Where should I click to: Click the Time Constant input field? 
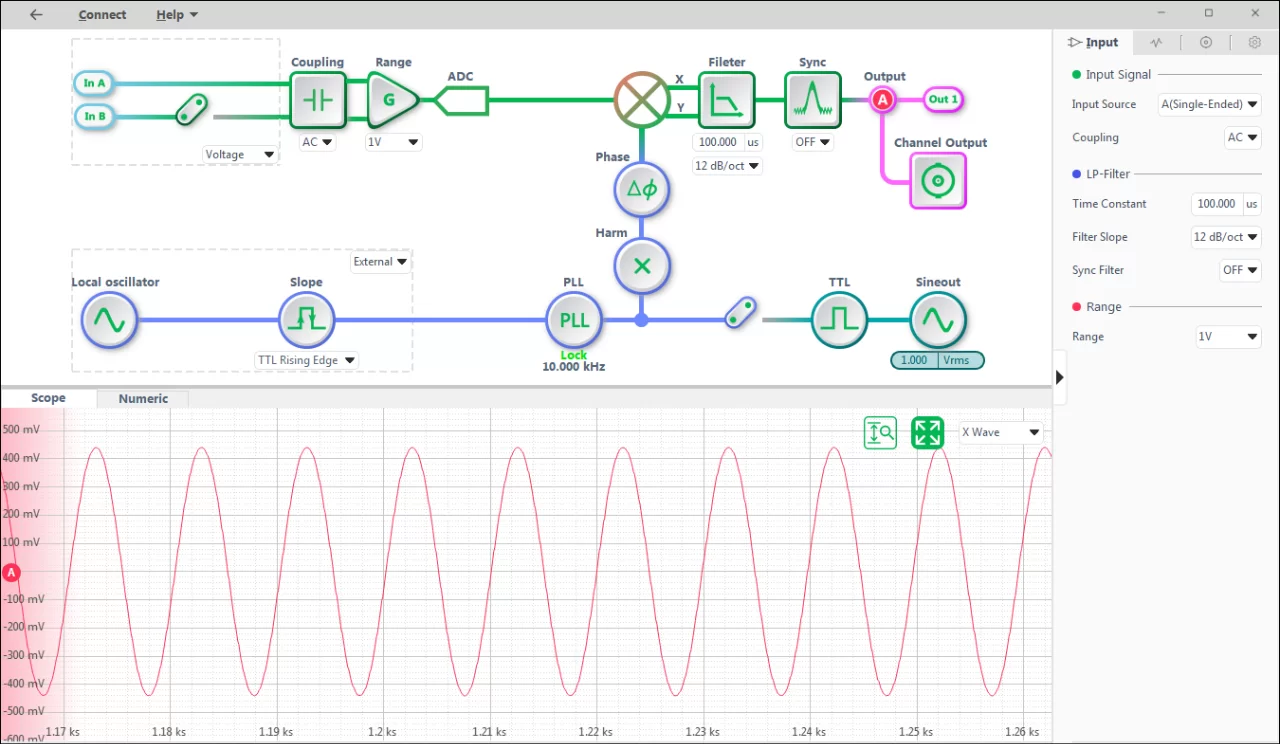(x=1216, y=204)
